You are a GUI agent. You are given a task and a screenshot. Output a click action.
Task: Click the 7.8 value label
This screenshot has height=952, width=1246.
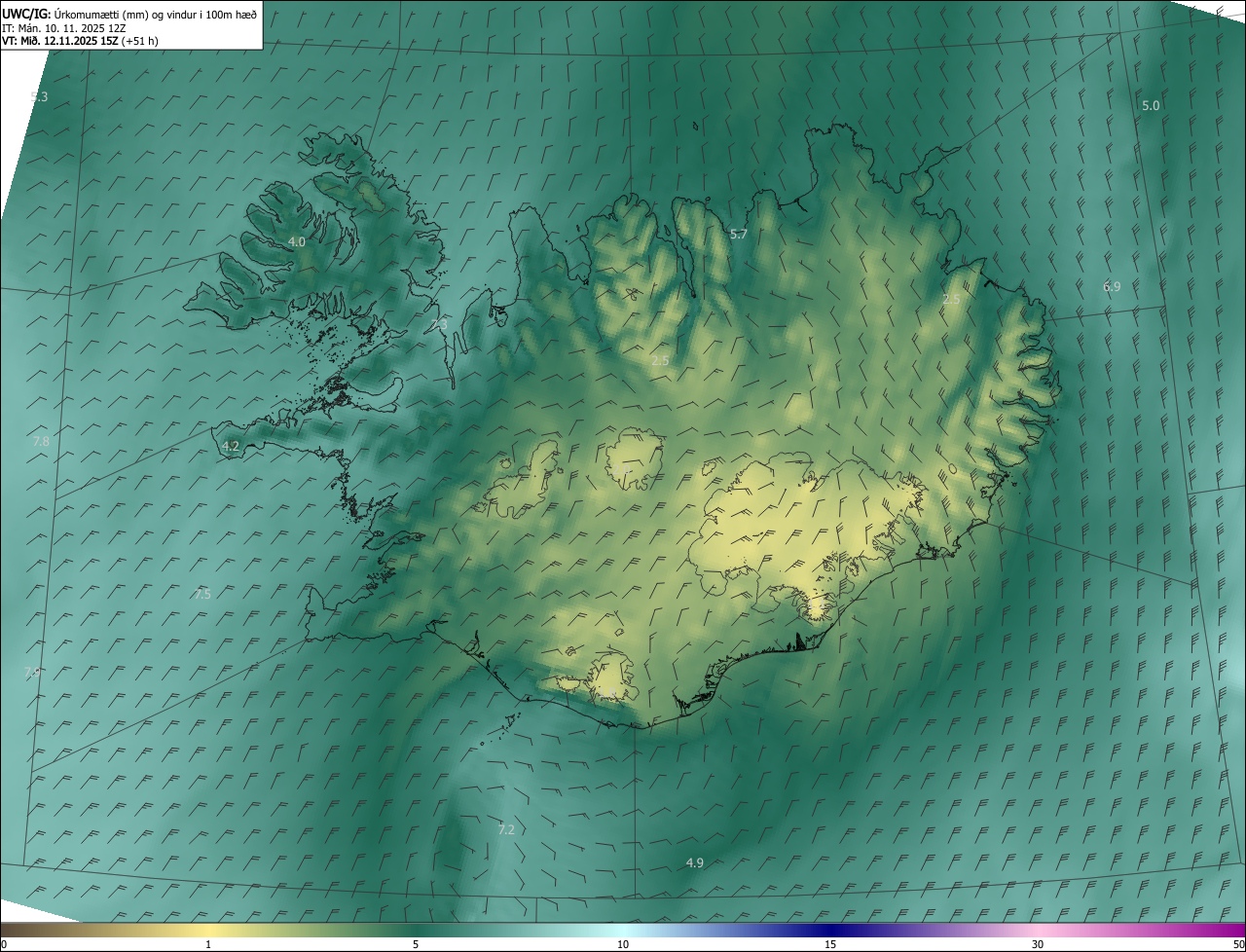click(41, 441)
